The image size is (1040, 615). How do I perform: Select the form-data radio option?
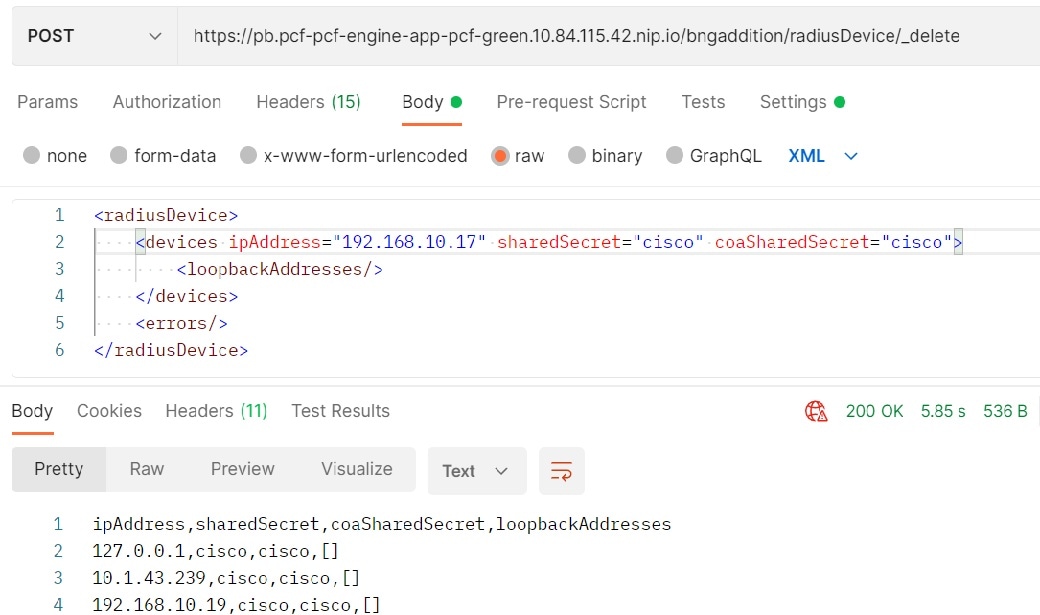pos(119,156)
